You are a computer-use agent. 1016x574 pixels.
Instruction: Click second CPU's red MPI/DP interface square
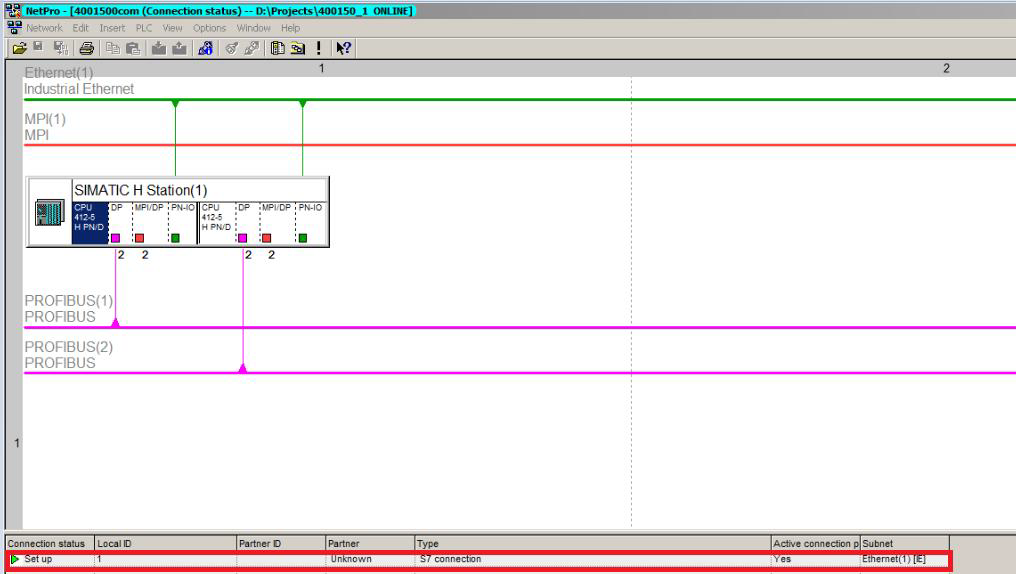click(266, 238)
